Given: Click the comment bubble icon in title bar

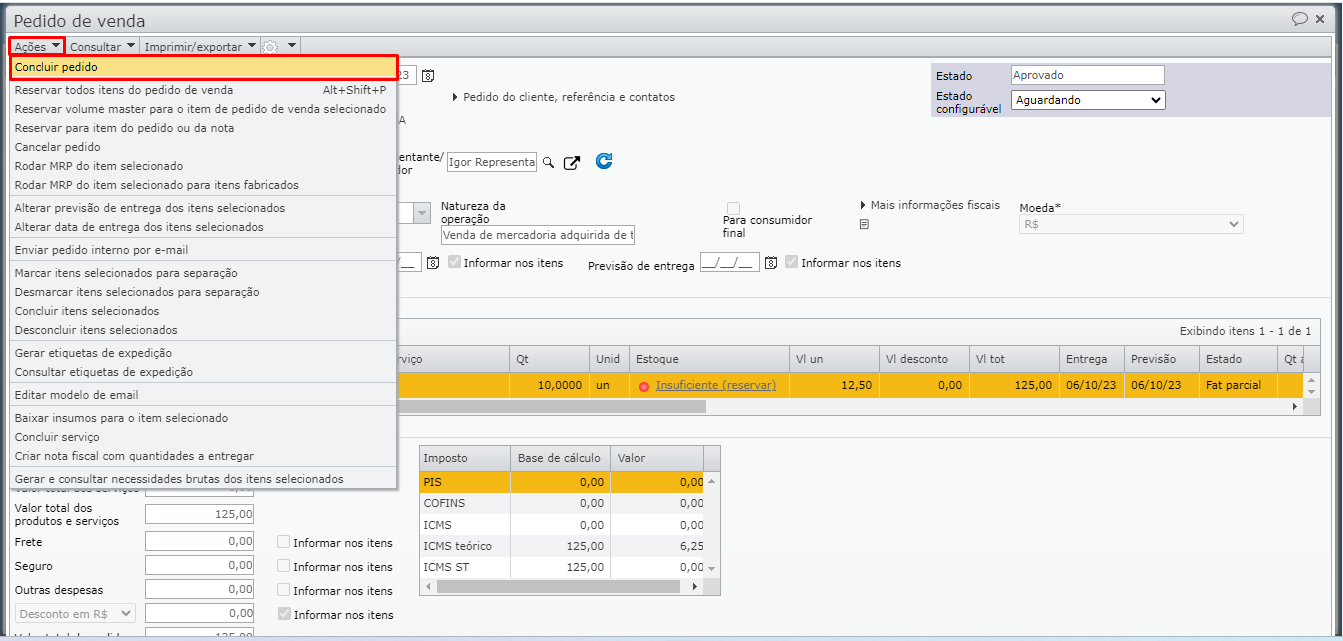Looking at the screenshot, I should 1300,19.
